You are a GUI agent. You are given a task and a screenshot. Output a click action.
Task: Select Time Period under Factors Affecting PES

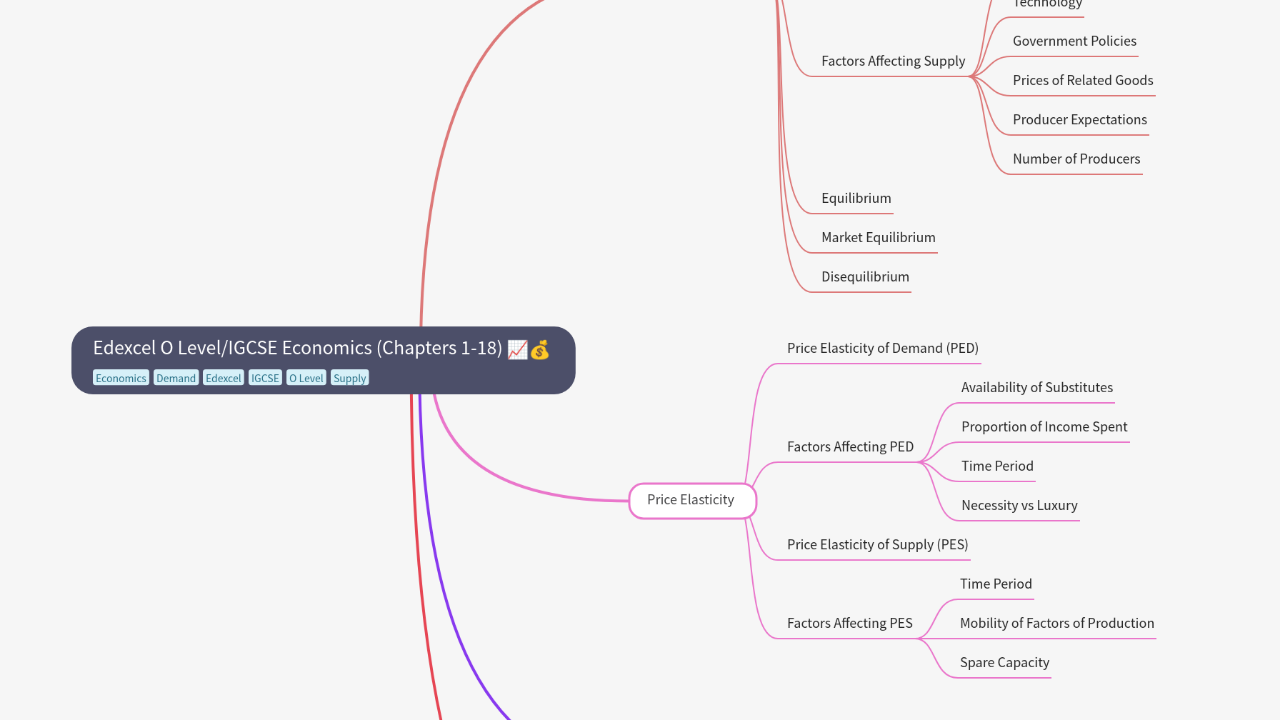(996, 584)
